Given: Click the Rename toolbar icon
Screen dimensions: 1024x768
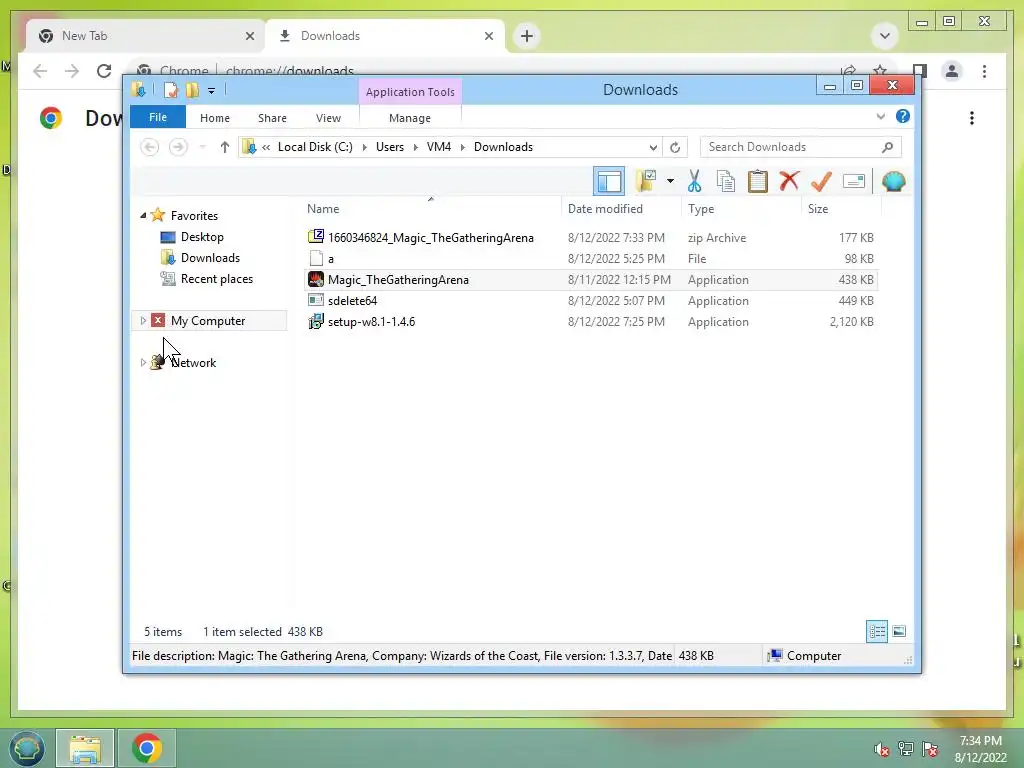Looking at the screenshot, I should tap(854, 181).
